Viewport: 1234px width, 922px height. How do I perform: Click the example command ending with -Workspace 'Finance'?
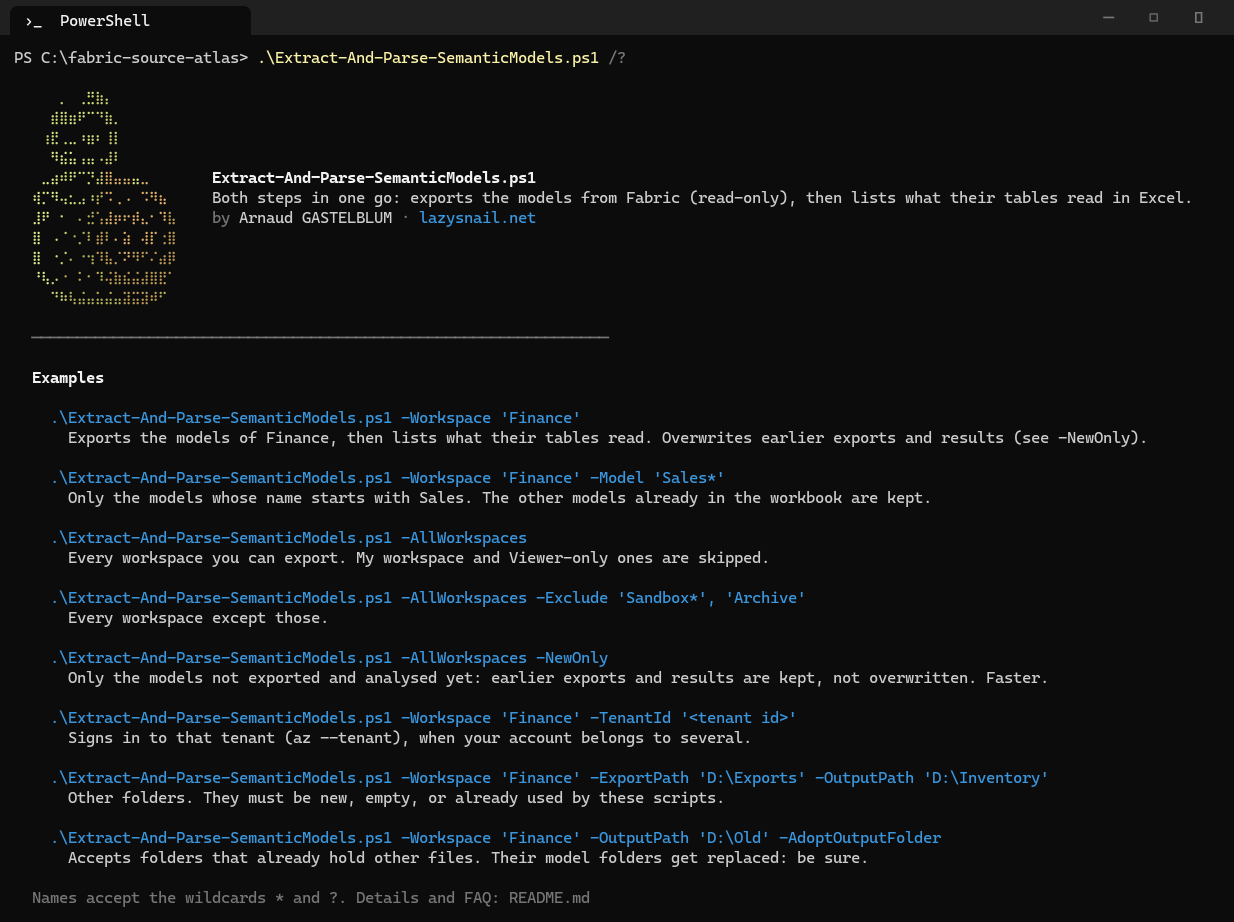click(316, 418)
